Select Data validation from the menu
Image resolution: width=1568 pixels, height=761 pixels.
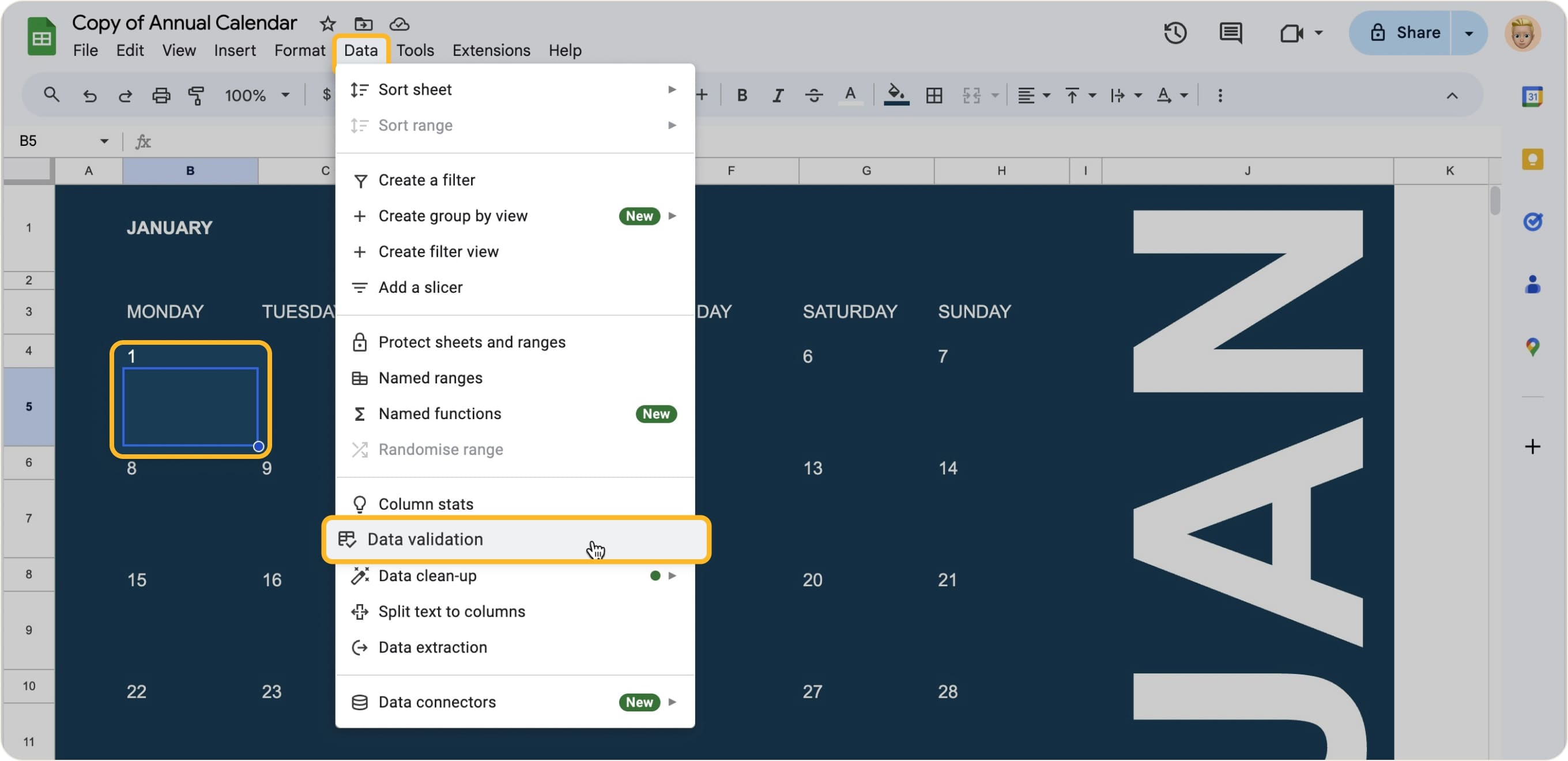tap(425, 540)
